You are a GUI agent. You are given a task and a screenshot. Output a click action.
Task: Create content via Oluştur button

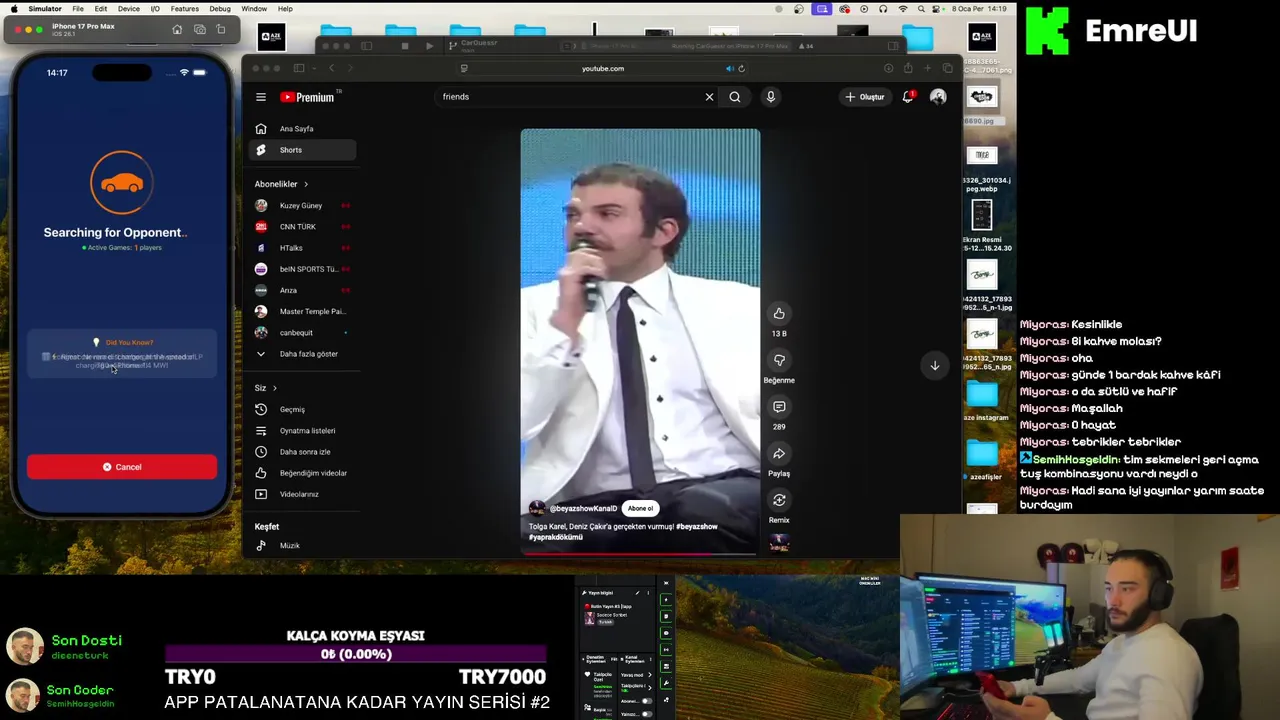(x=864, y=97)
